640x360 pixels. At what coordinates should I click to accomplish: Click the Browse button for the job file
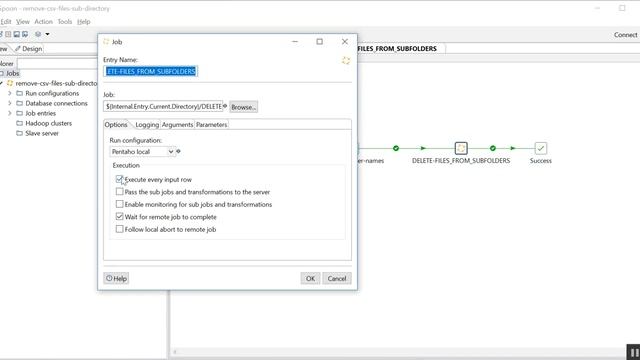tap(243, 107)
